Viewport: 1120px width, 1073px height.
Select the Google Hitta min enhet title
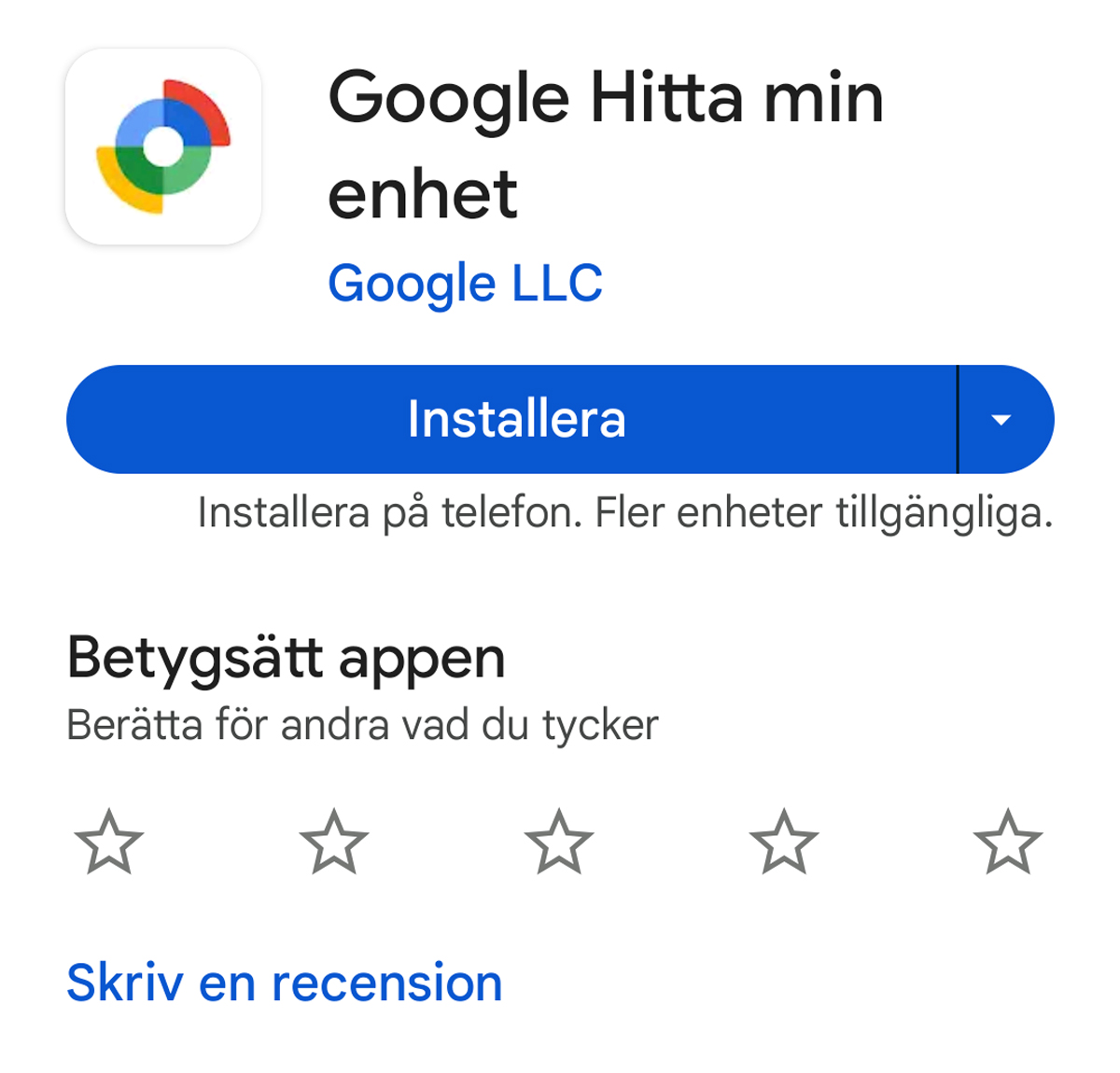606,145
